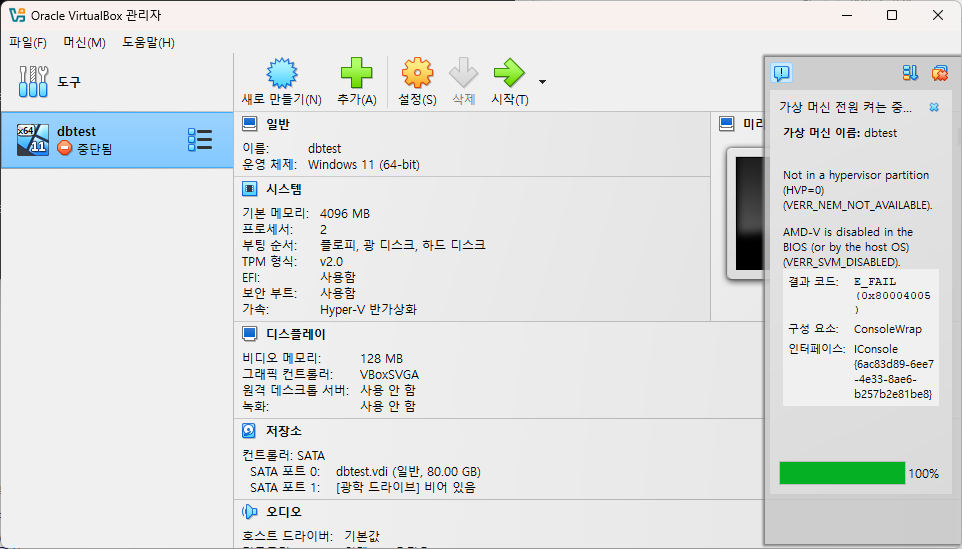Click the 128 MB video memory value

(382, 358)
